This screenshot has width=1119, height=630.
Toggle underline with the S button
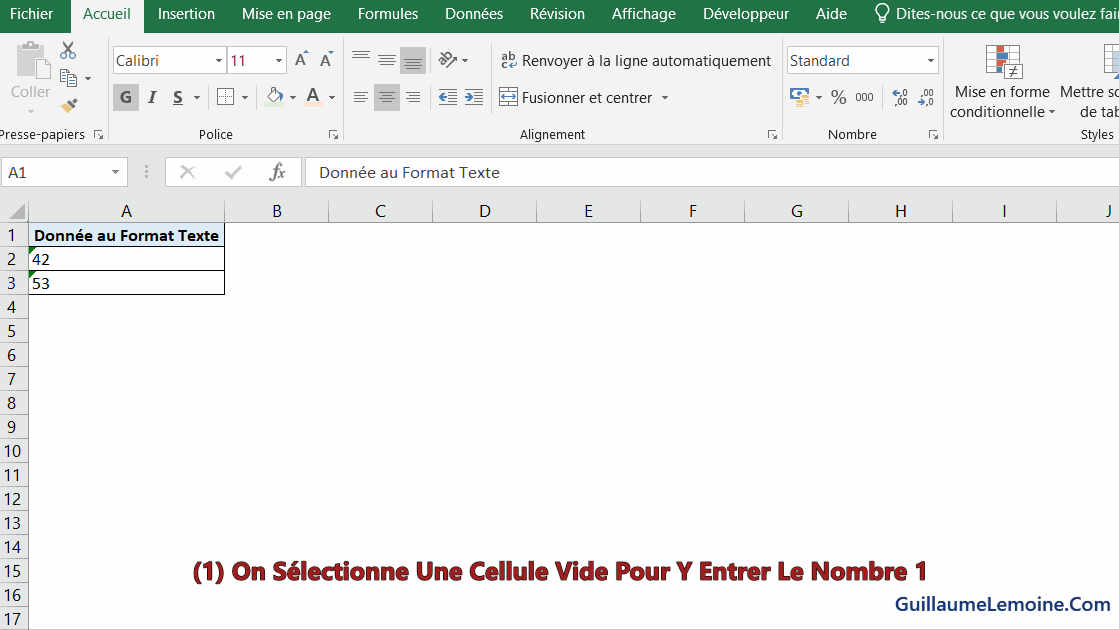click(x=176, y=97)
